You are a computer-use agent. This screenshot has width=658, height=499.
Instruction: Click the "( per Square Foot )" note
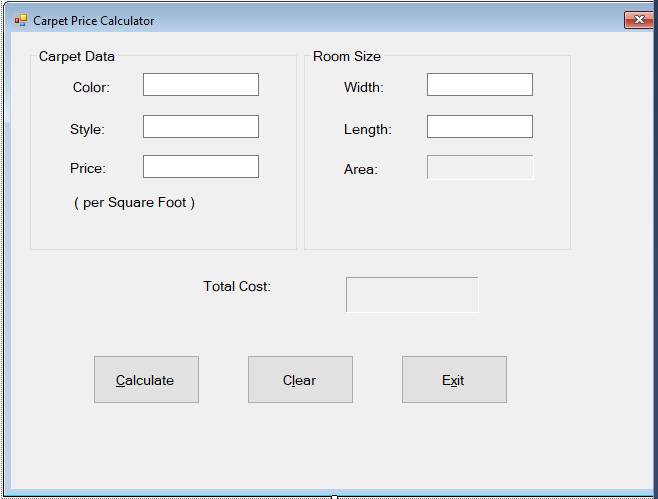coord(134,203)
